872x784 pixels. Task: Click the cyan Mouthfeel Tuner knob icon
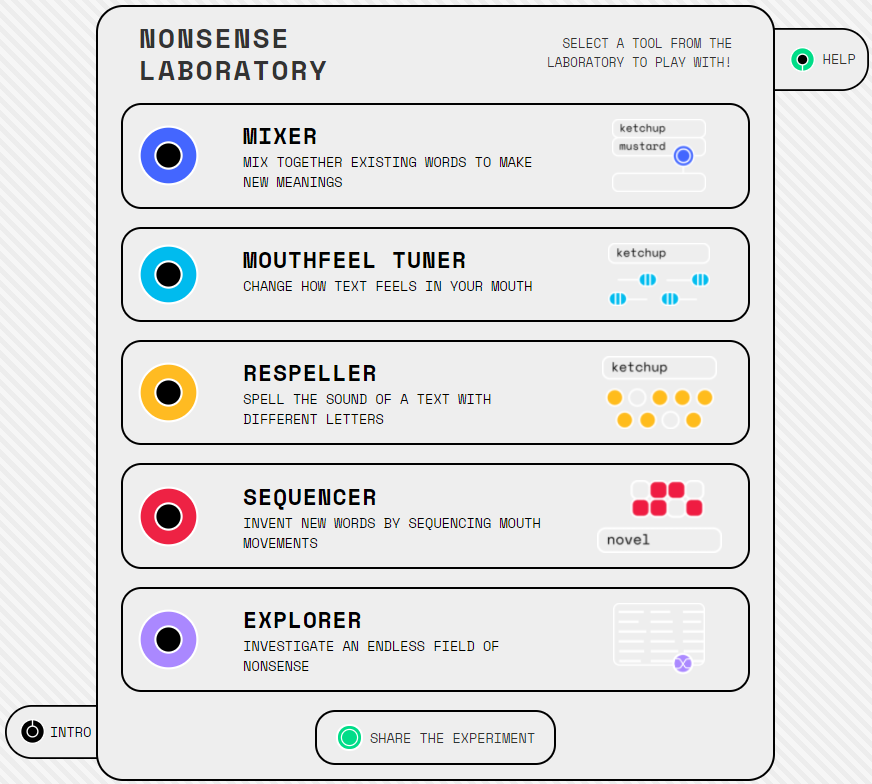point(169,275)
